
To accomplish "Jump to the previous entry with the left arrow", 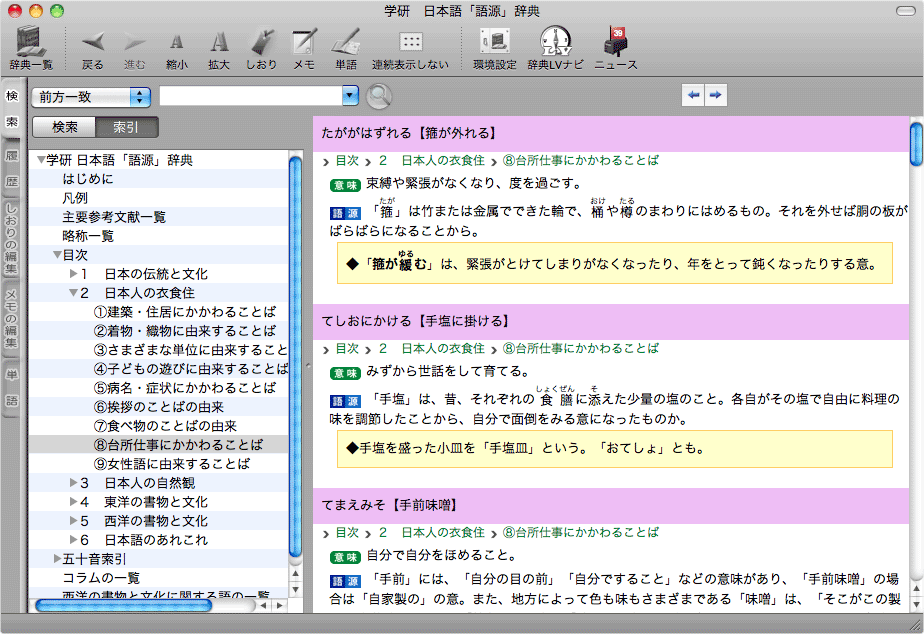I will pyautogui.click(x=693, y=95).
